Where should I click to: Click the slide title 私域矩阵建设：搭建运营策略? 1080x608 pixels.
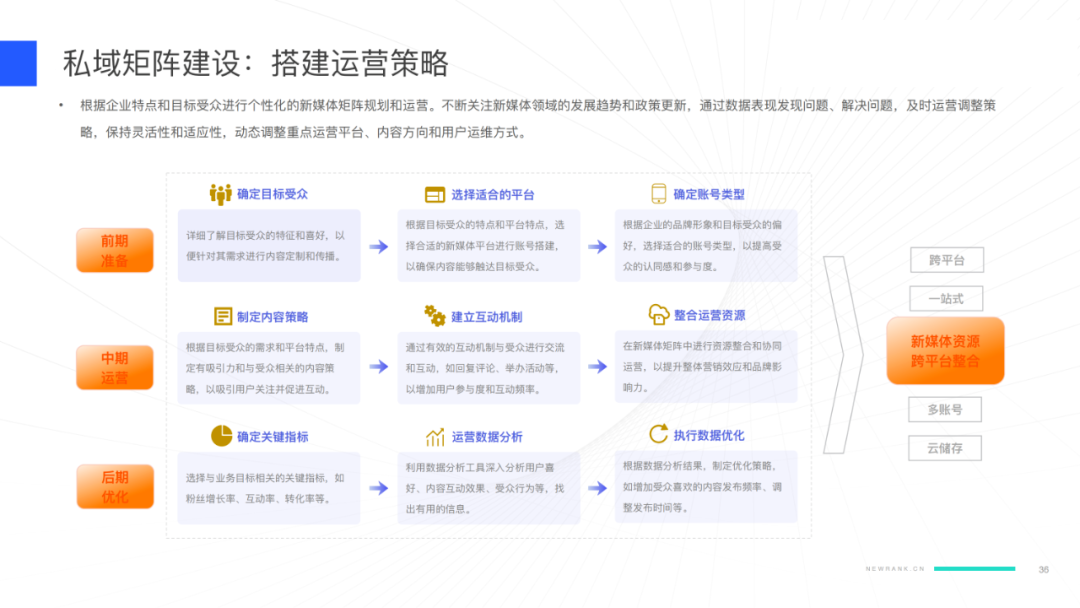click(x=256, y=63)
